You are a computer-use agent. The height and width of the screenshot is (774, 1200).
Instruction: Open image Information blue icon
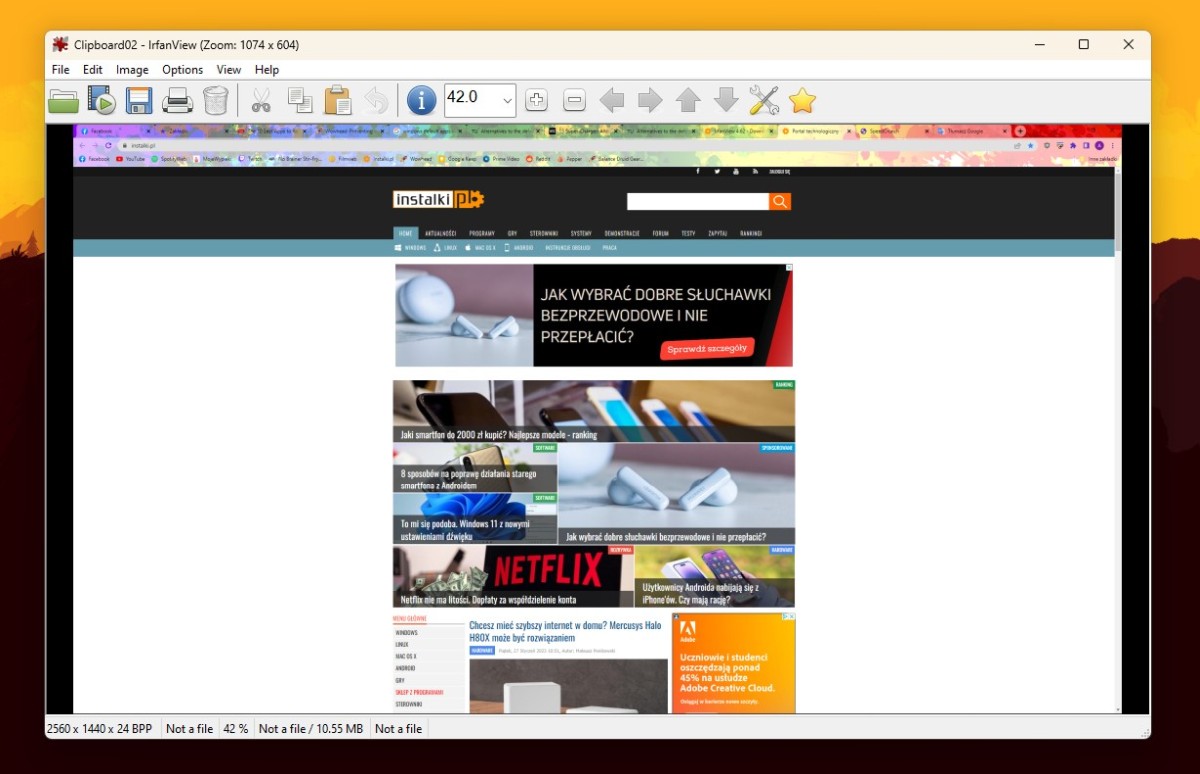(421, 100)
